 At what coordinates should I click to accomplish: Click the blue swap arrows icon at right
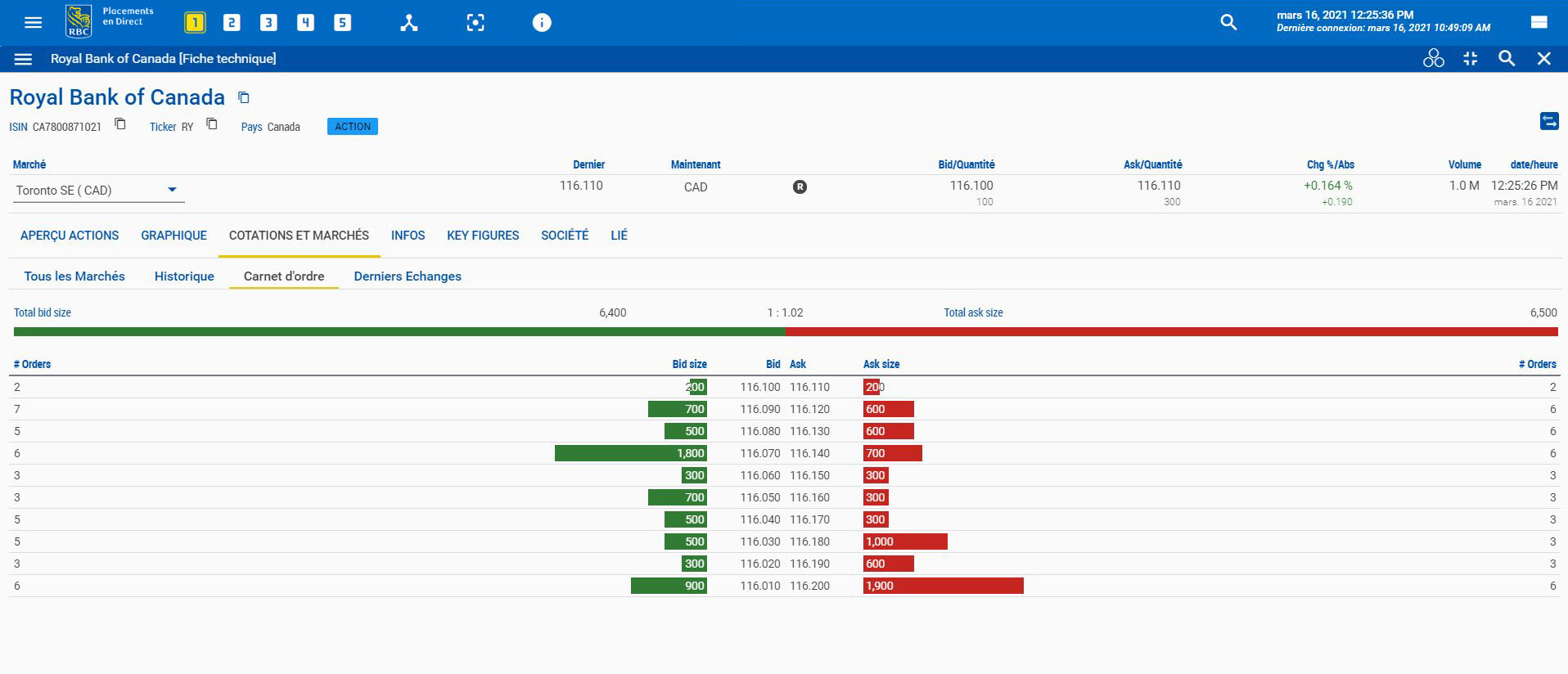point(1549,121)
